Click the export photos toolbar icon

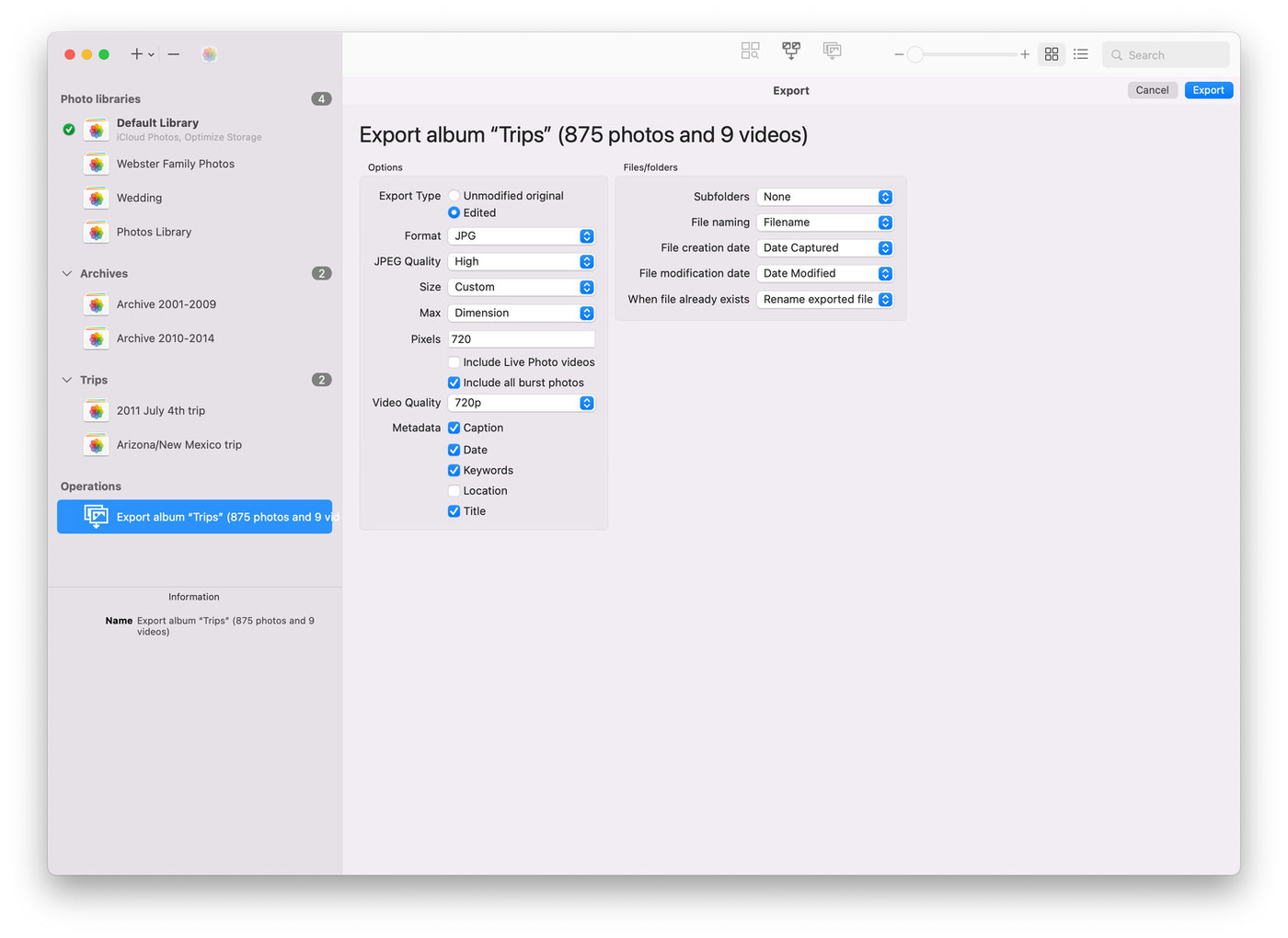pyautogui.click(x=832, y=51)
